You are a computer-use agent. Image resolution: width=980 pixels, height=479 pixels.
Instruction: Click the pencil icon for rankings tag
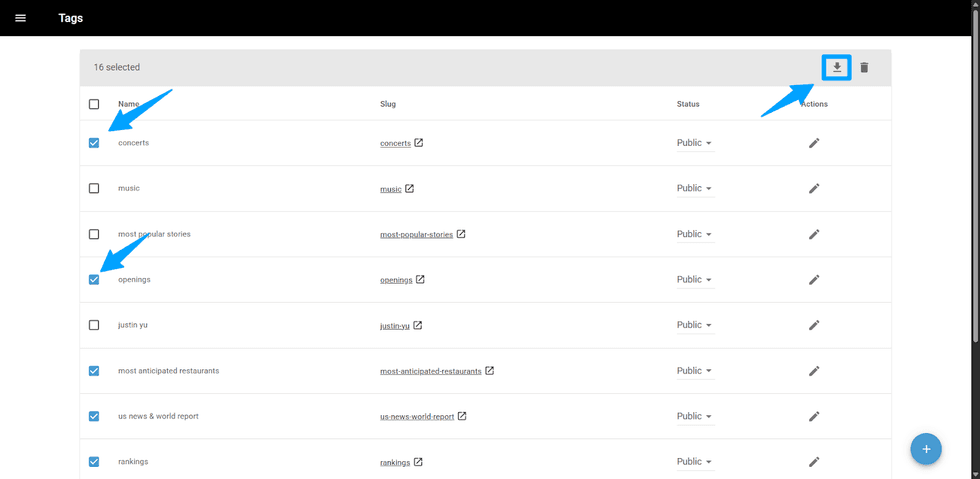click(x=814, y=462)
